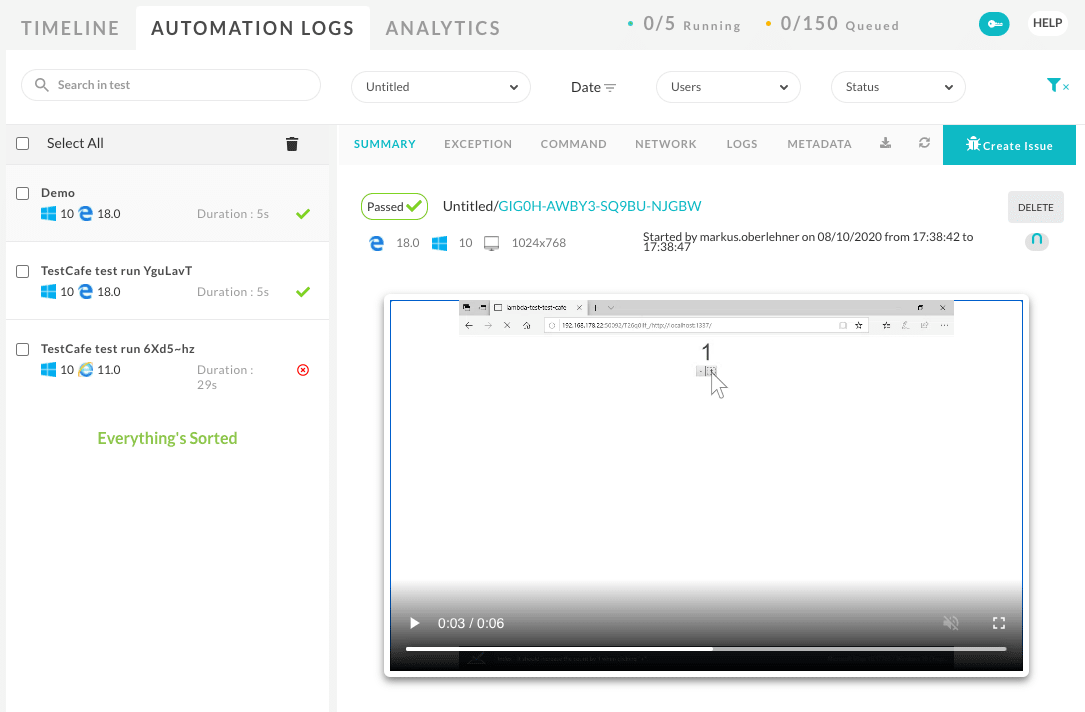The image size is (1085, 712).
Task: Expand the Untitled build dropdown
Action: tap(440, 87)
